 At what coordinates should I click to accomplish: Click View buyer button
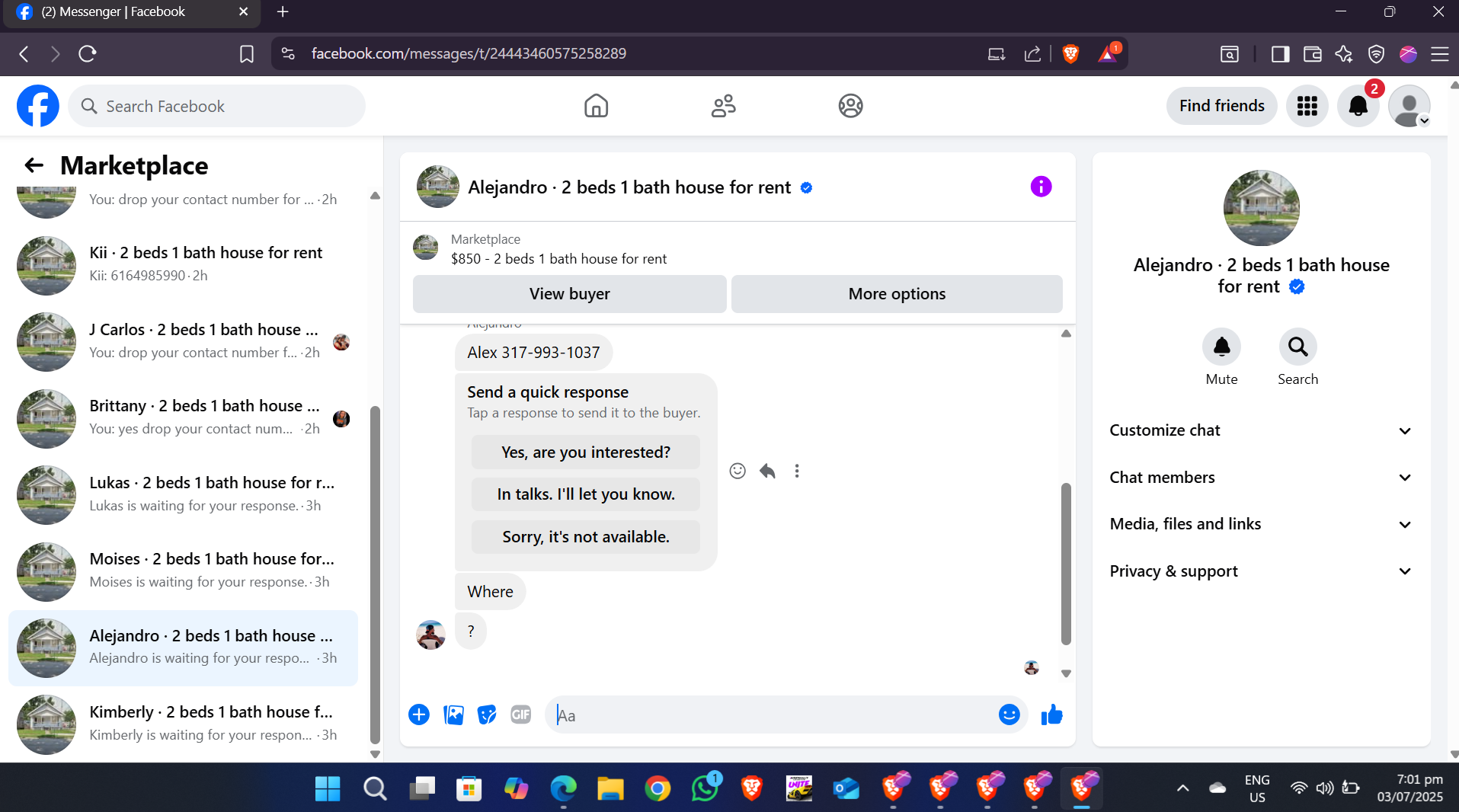pos(569,294)
